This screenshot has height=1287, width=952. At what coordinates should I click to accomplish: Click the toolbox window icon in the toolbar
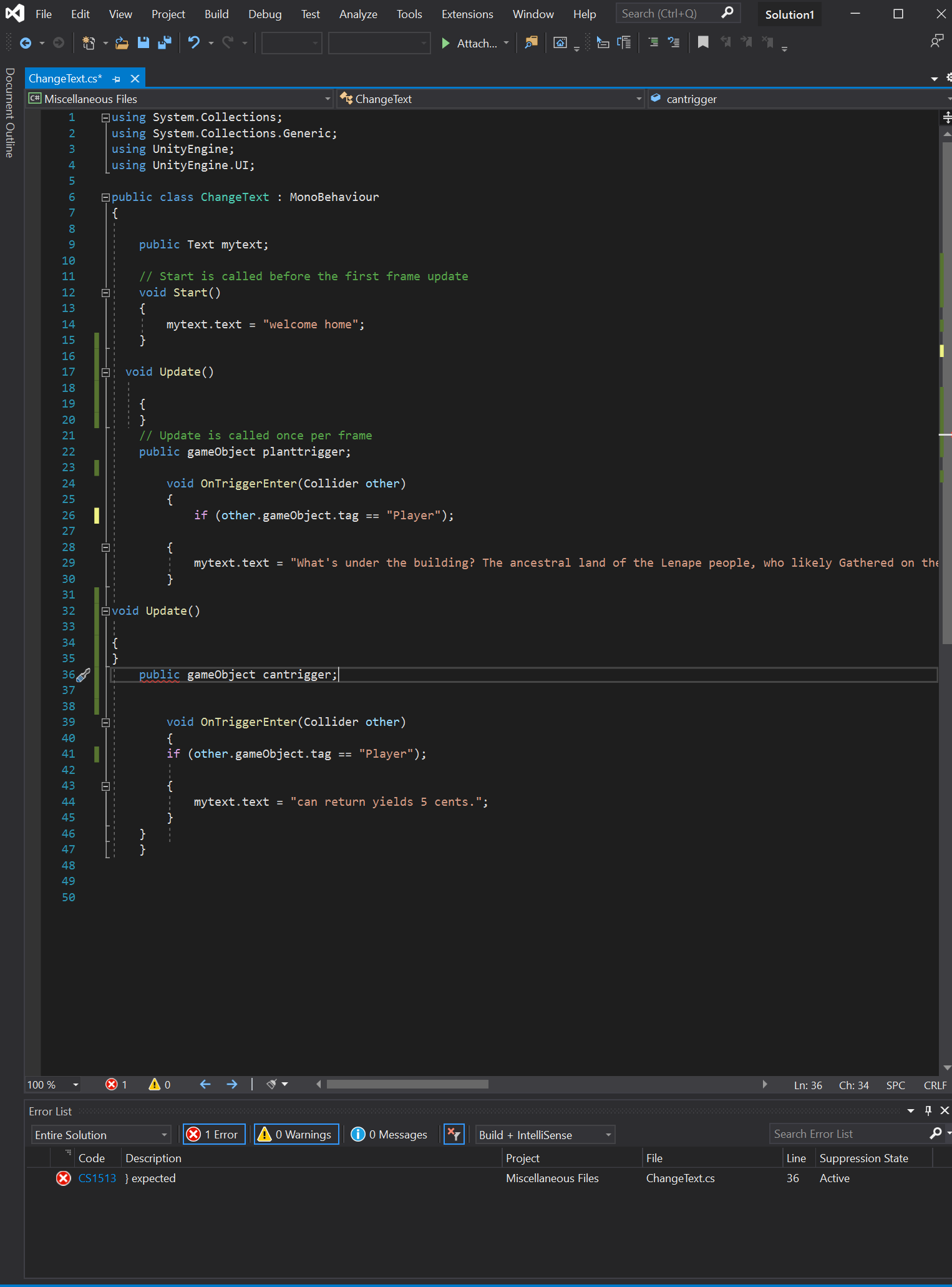(x=560, y=42)
